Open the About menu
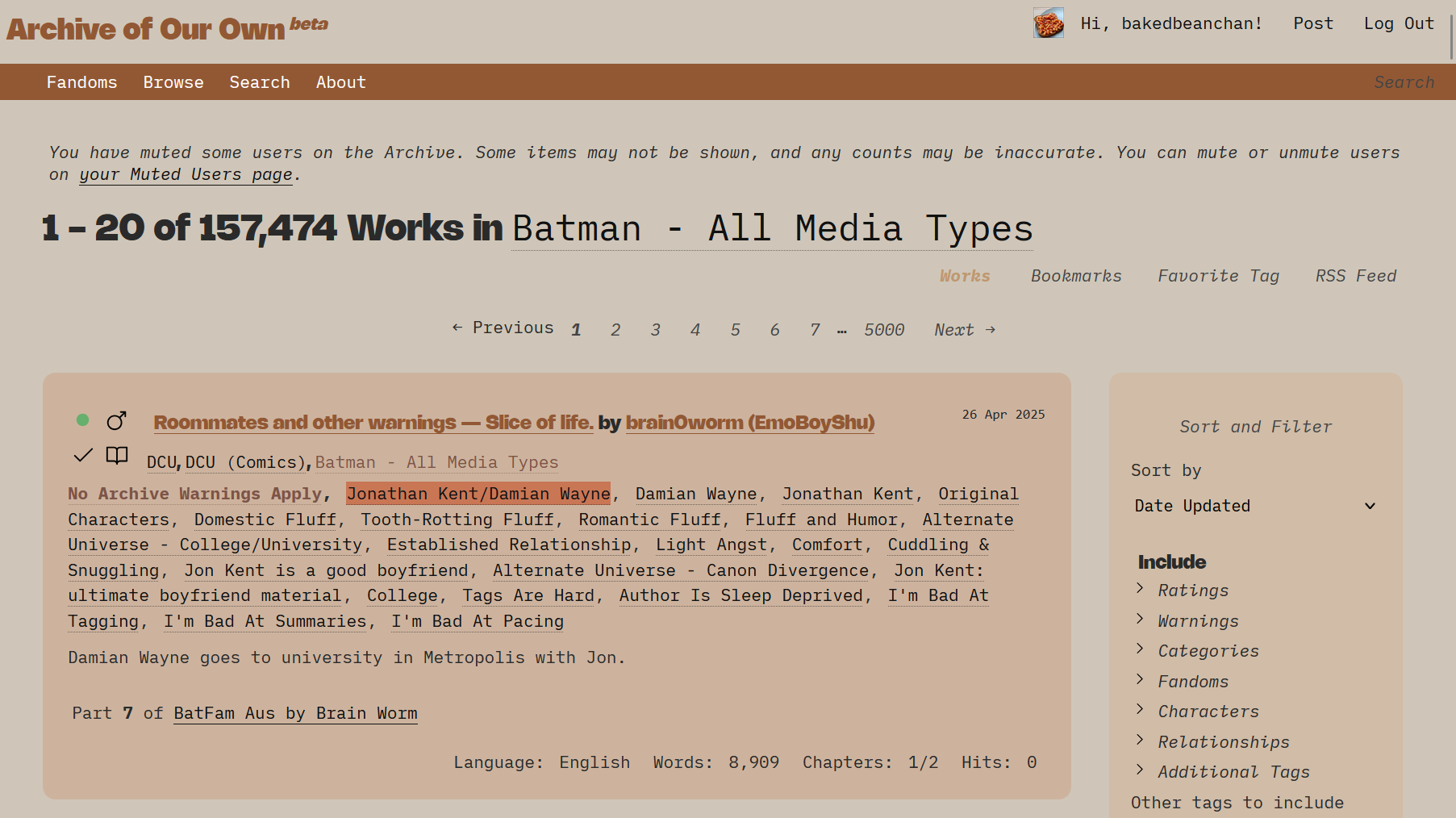Image resolution: width=1456 pixels, height=818 pixels. [x=341, y=82]
